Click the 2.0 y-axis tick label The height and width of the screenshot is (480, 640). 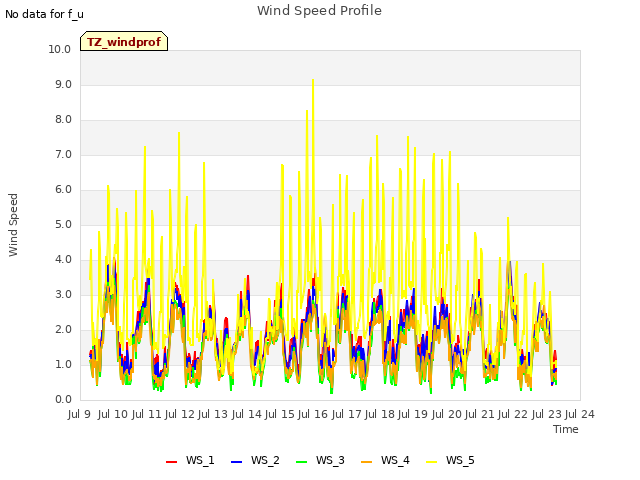point(63,330)
